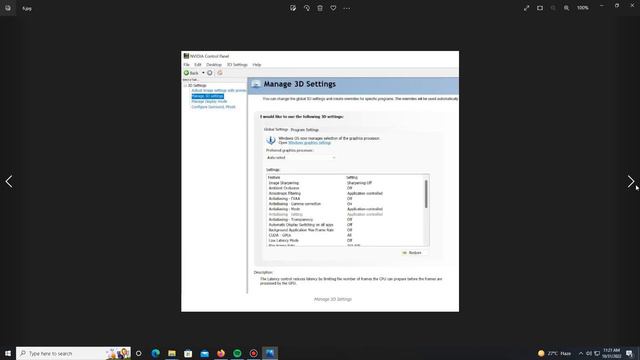
Task: Open the Preferred graphics processor dropdown
Action: tap(301, 158)
